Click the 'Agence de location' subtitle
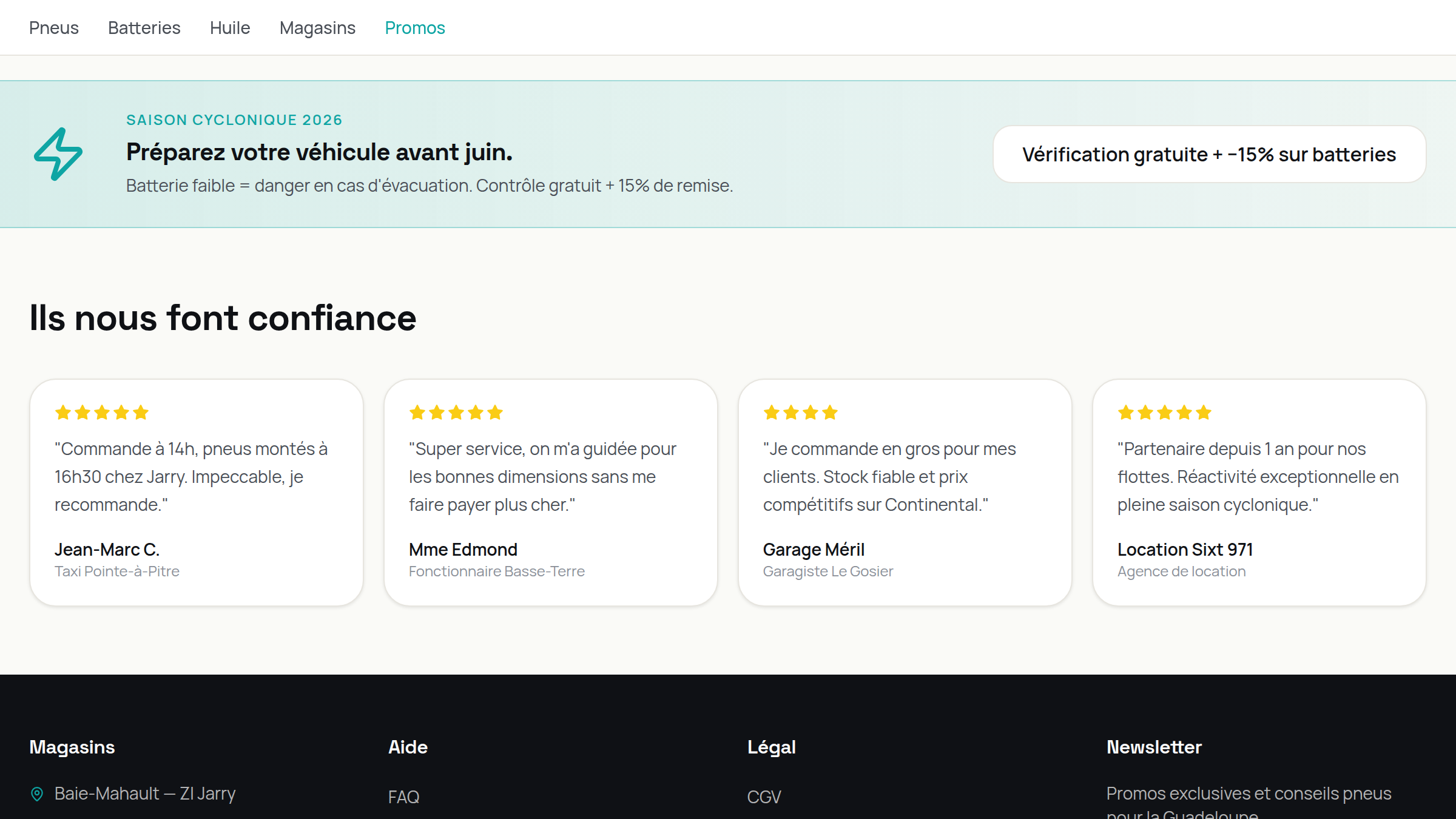The width and height of the screenshot is (1456, 819). pyautogui.click(x=1182, y=571)
